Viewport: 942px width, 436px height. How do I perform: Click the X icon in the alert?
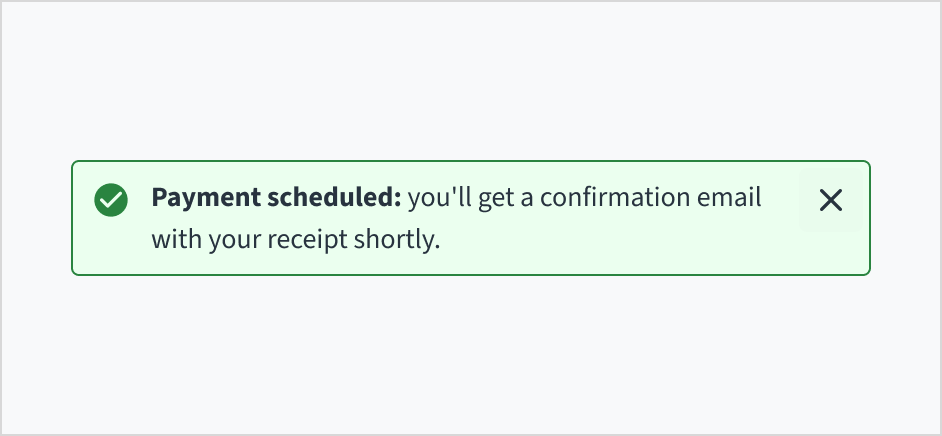tap(830, 200)
